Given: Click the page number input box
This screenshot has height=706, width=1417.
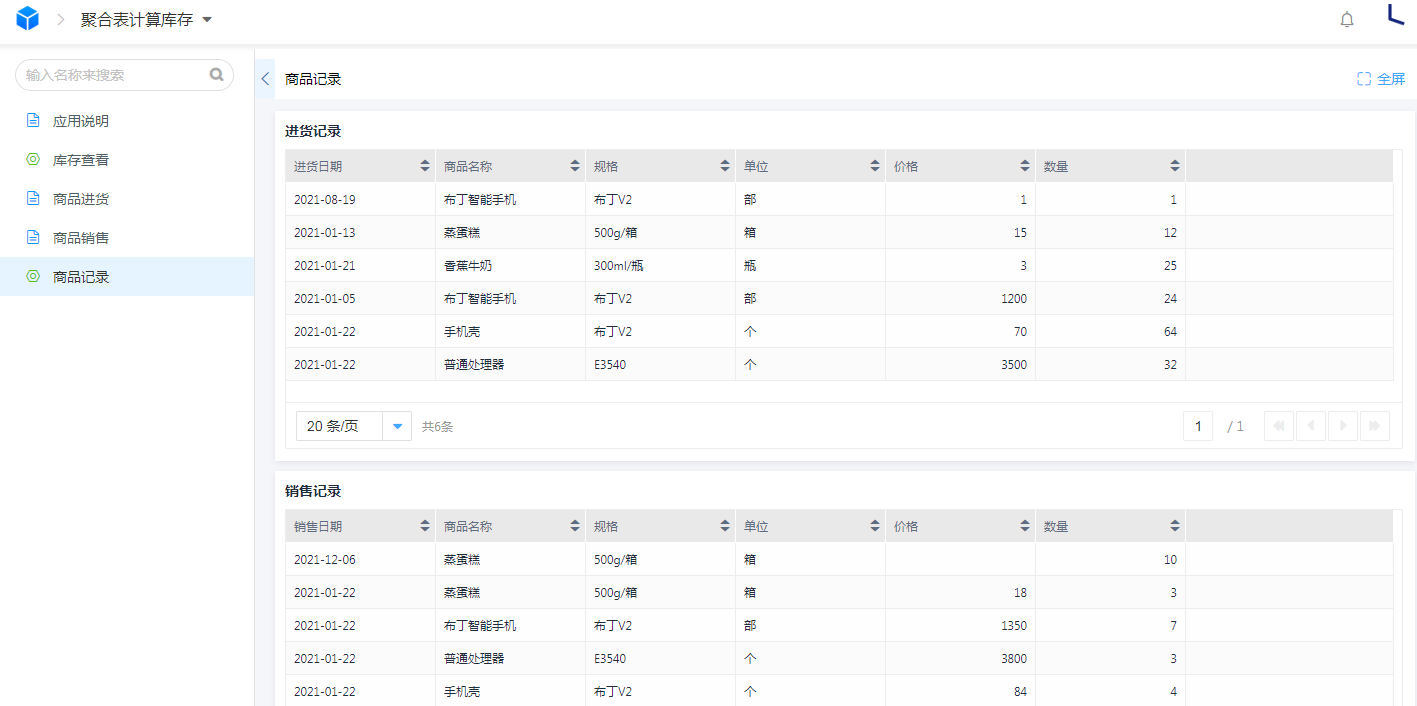Looking at the screenshot, I should (1197, 426).
